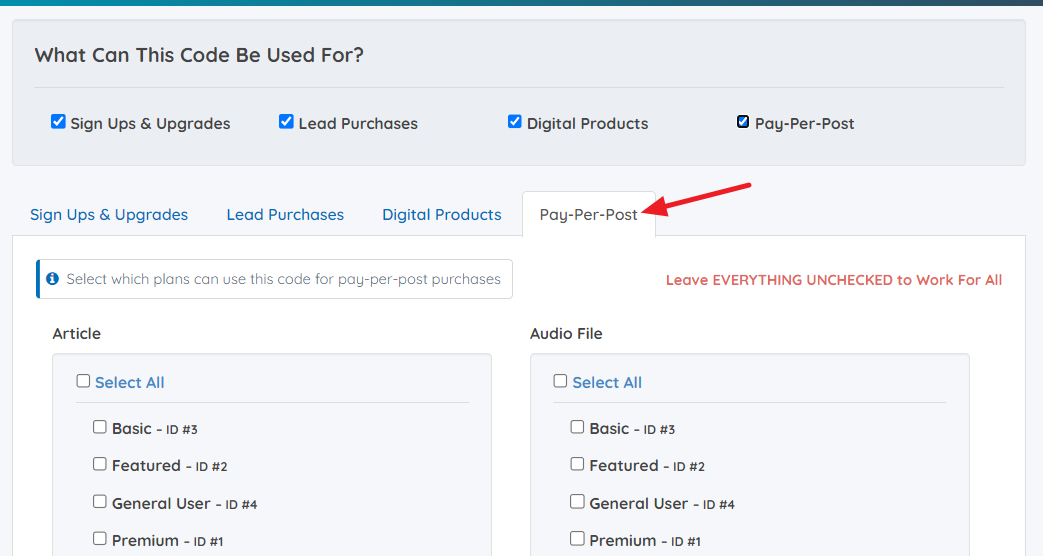Image resolution: width=1043 pixels, height=556 pixels.
Task: Check Premium ID #1 under Article
Action: pos(100,539)
